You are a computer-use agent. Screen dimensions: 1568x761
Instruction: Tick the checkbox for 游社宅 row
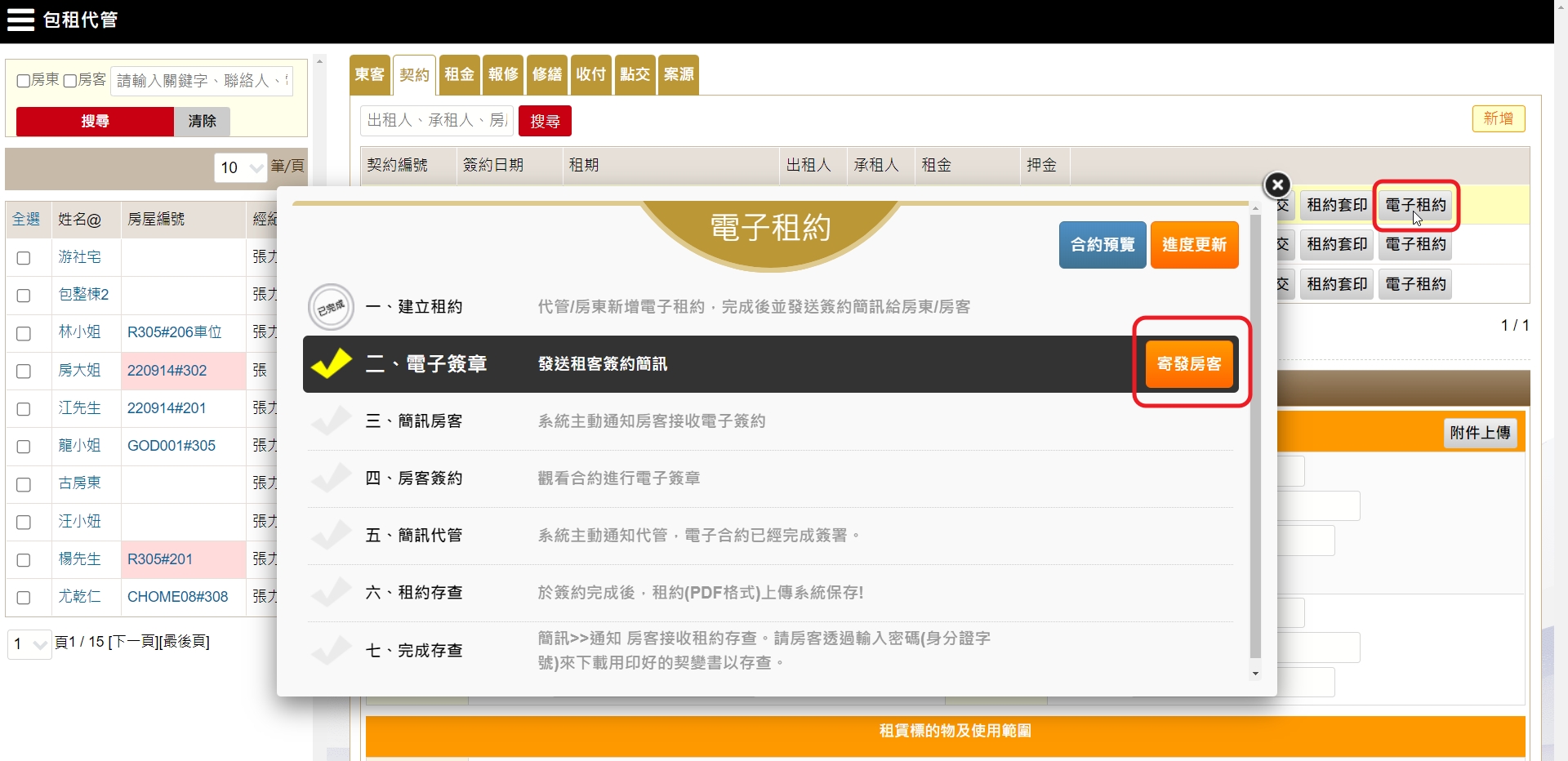[x=24, y=258]
